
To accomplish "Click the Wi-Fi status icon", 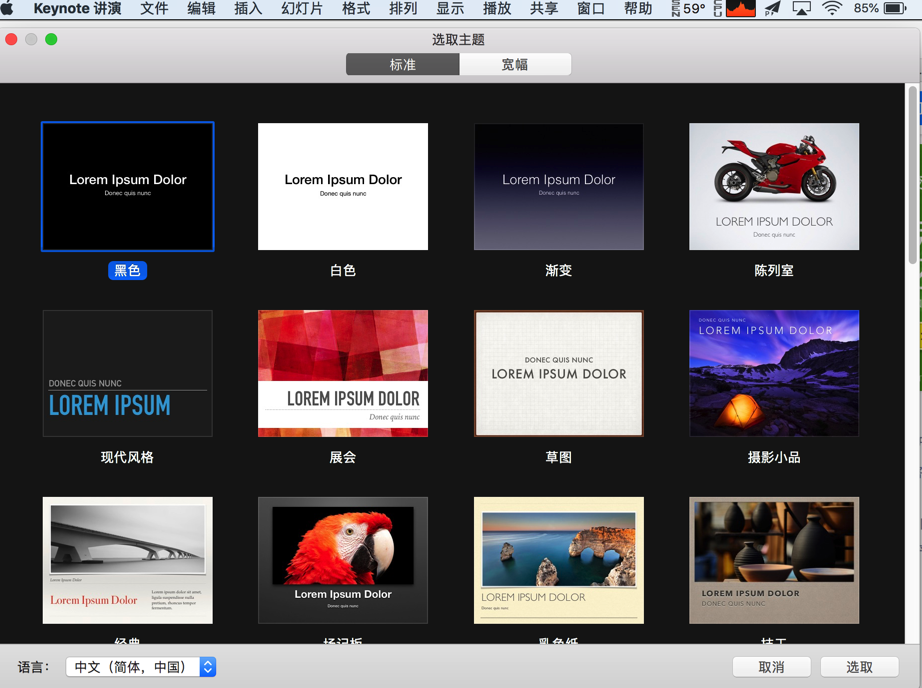I will coord(831,8).
